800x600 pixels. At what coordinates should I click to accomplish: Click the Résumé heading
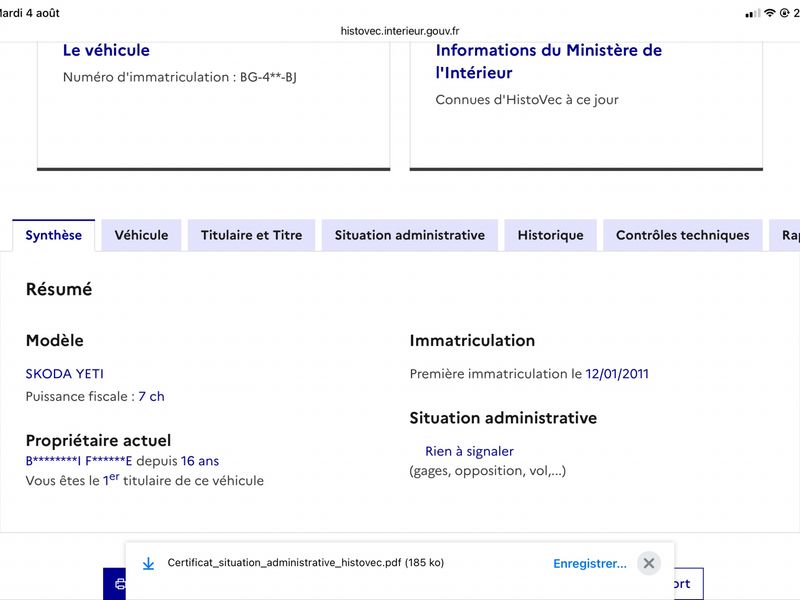click(59, 289)
